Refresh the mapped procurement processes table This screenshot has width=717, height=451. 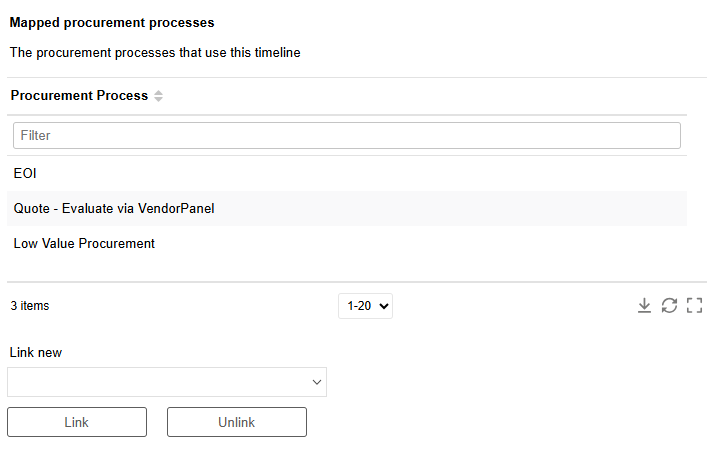[669, 306]
